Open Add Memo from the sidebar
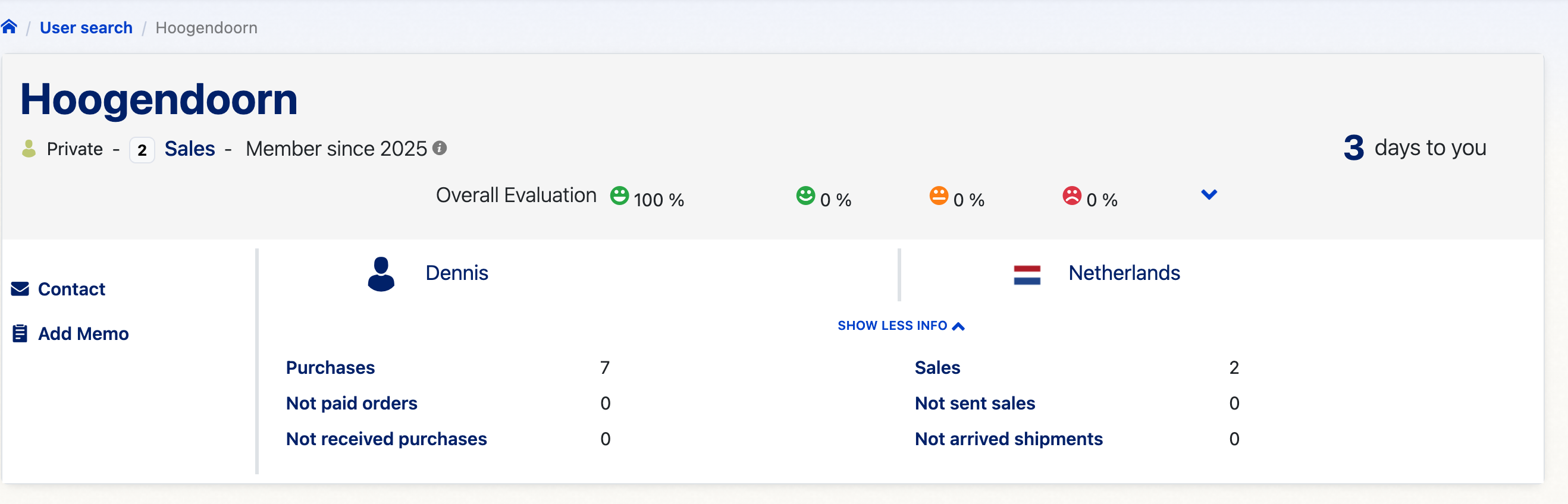This screenshot has height=504, width=1568. [83, 334]
